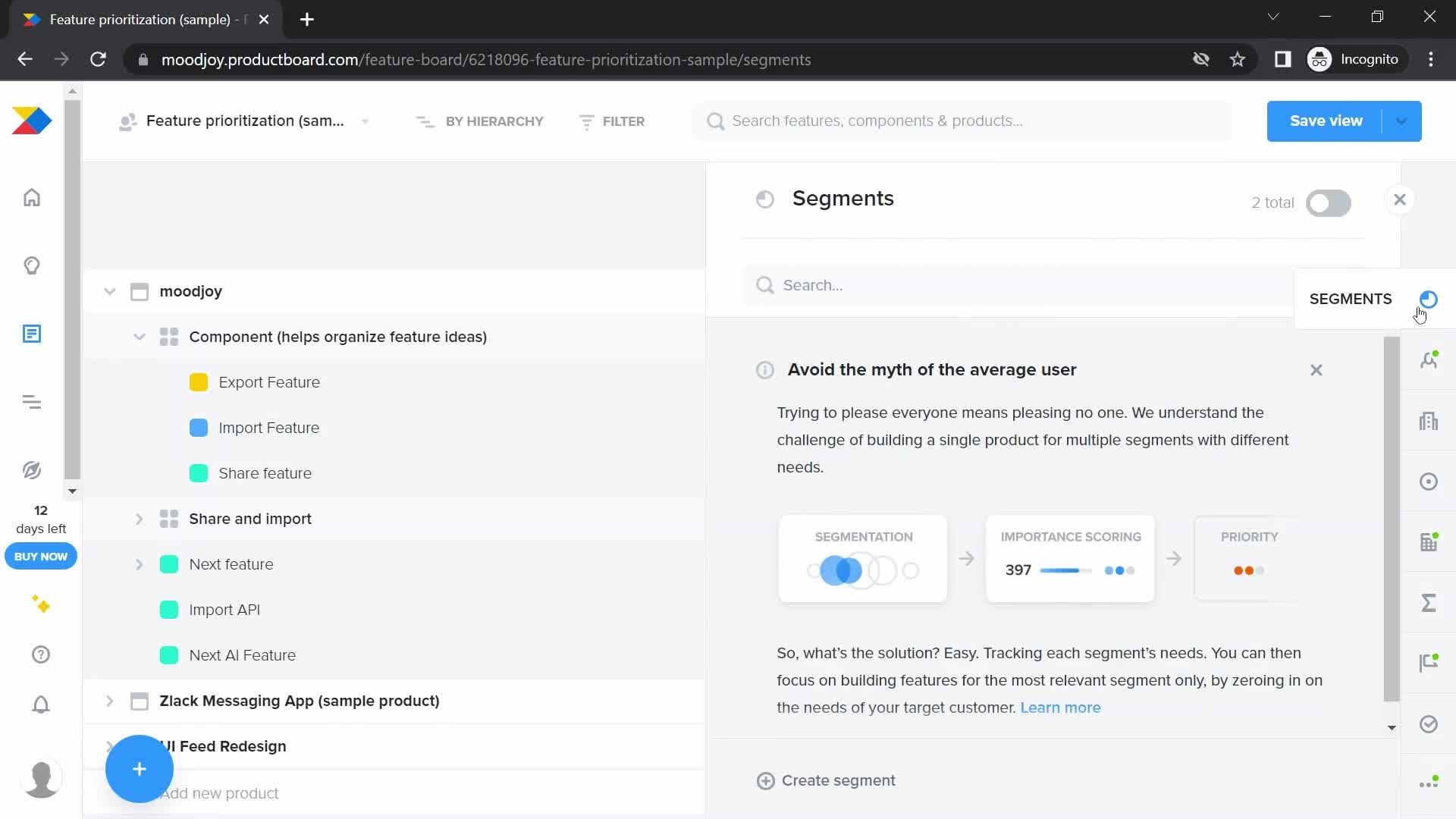Click the teal swatch of Next AI Feature
The image size is (1456, 819).
(x=169, y=655)
